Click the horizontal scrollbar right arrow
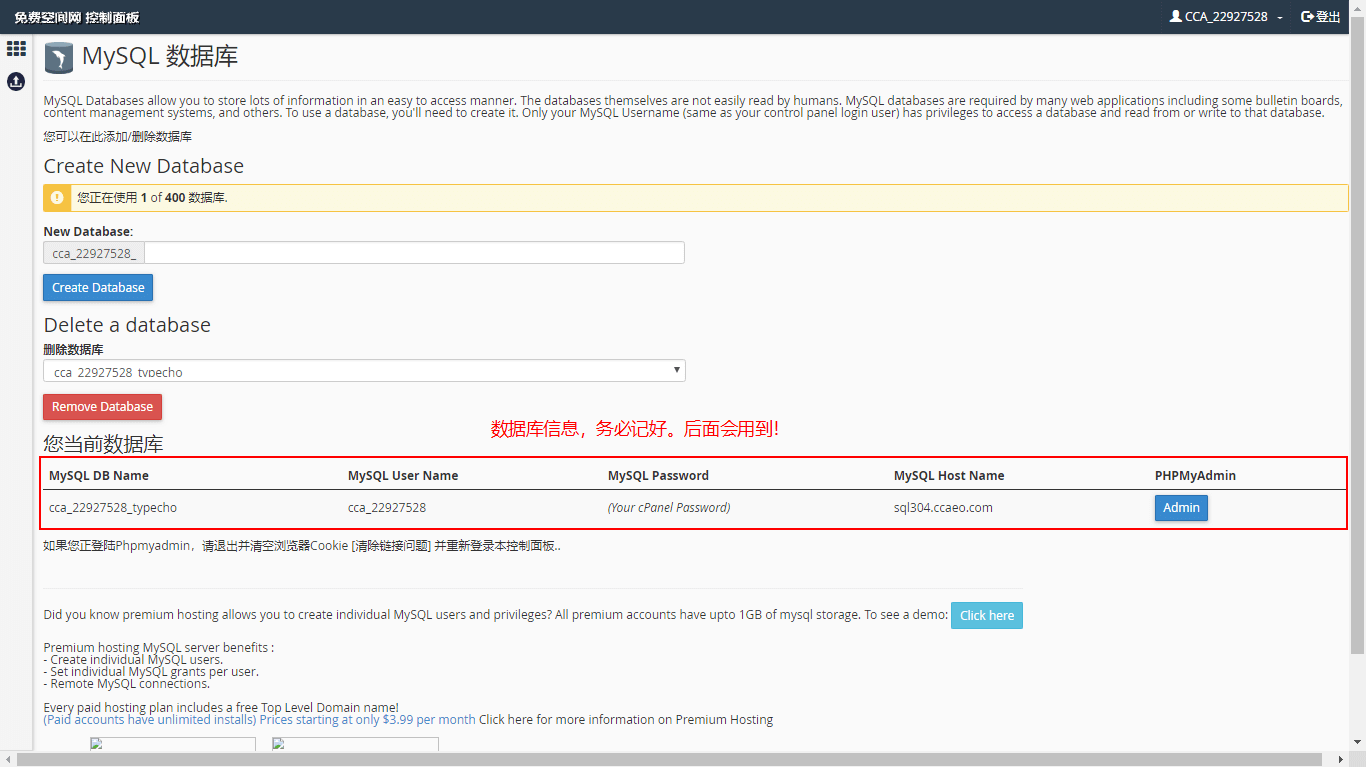Viewport: 1366px width, 767px height. pos(1340,759)
